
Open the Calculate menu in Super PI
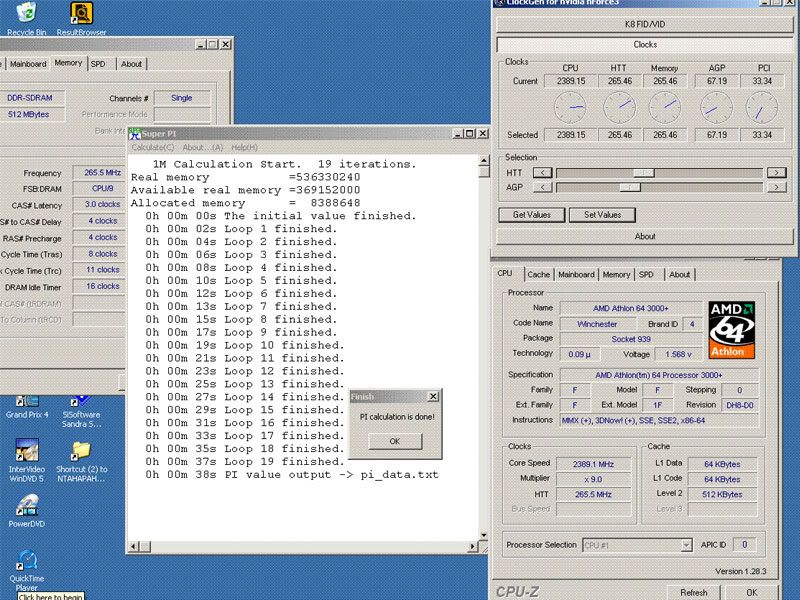[153, 148]
